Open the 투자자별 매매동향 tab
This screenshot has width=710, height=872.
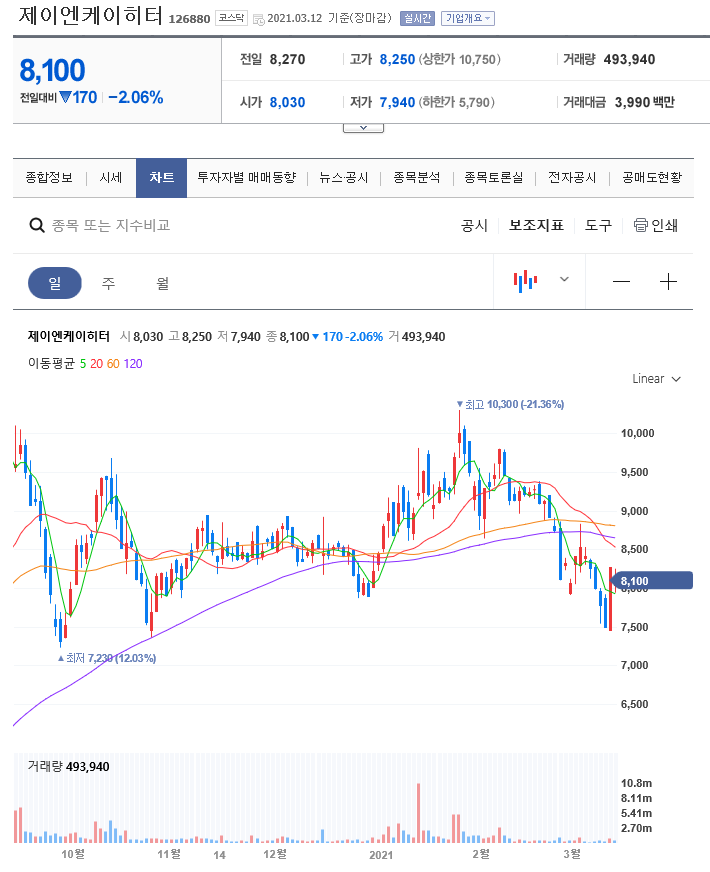tap(247, 177)
